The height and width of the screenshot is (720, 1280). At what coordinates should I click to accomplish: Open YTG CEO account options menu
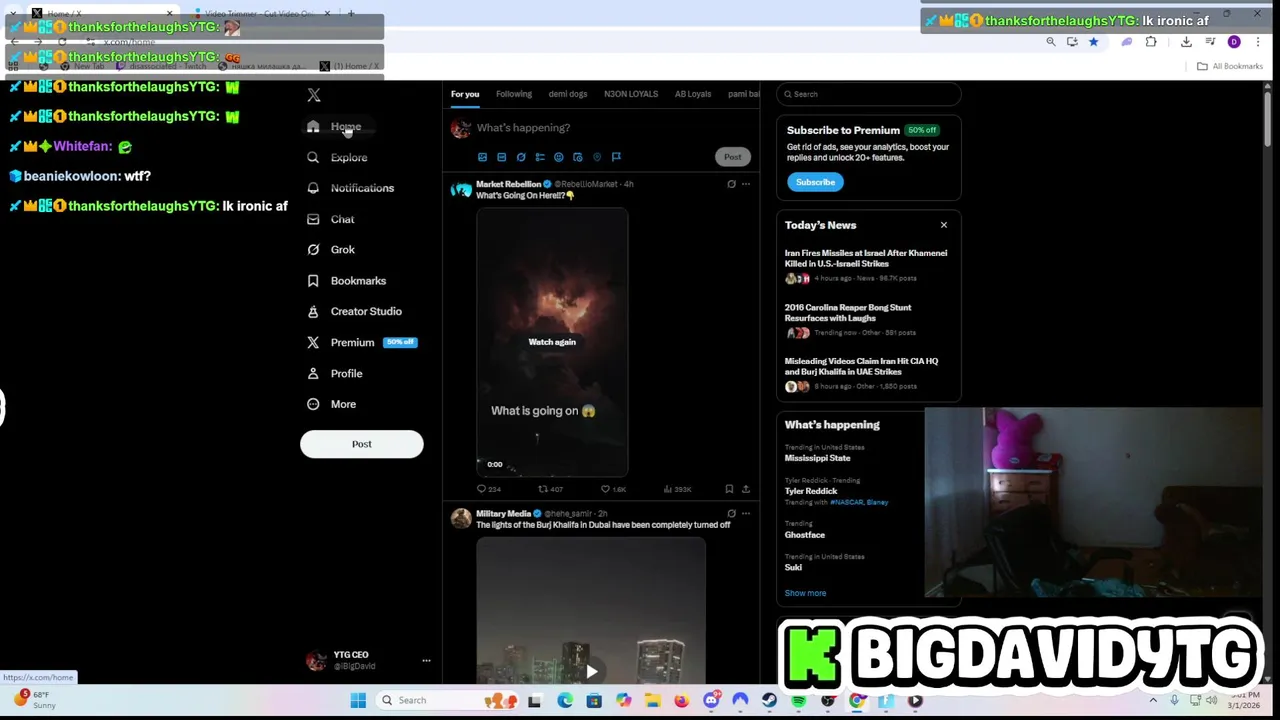point(426,661)
